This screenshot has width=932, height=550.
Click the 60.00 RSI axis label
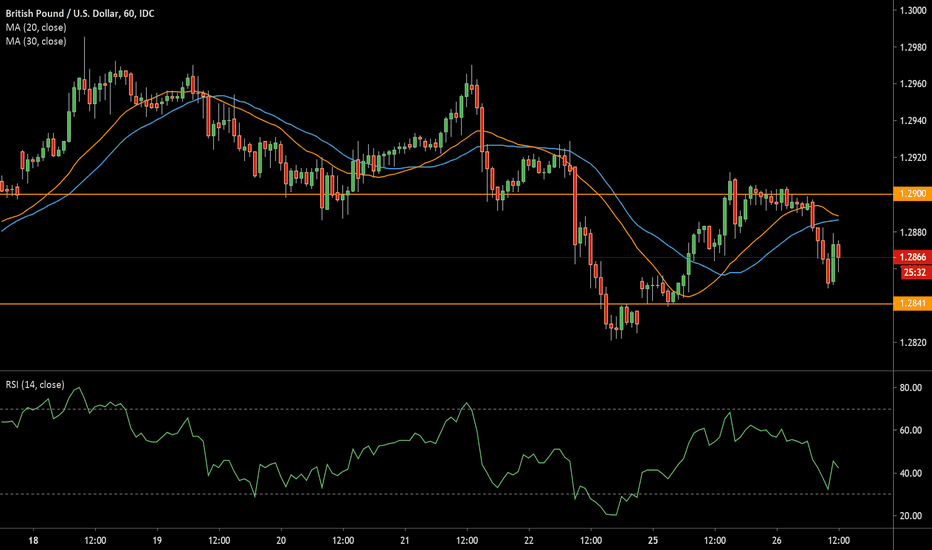click(911, 430)
